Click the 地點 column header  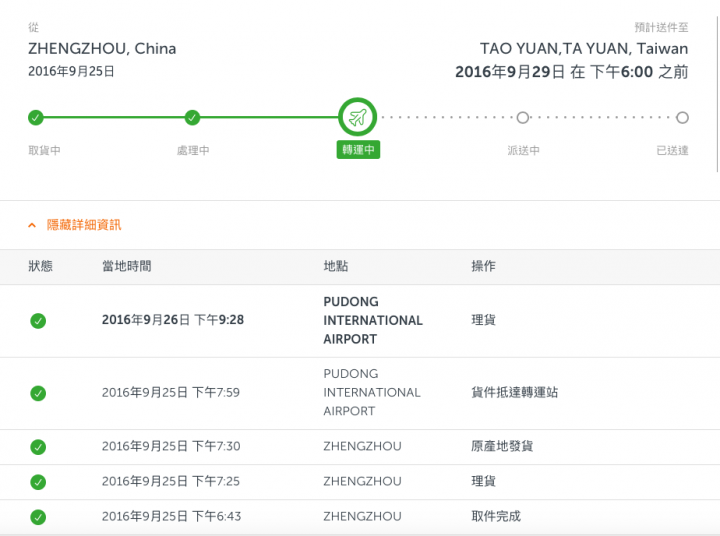point(336,266)
